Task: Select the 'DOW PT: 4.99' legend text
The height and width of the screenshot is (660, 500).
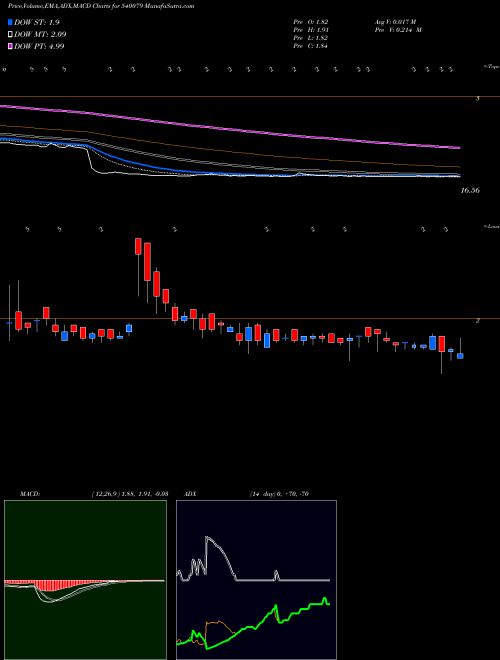Action: (x=39, y=46)
